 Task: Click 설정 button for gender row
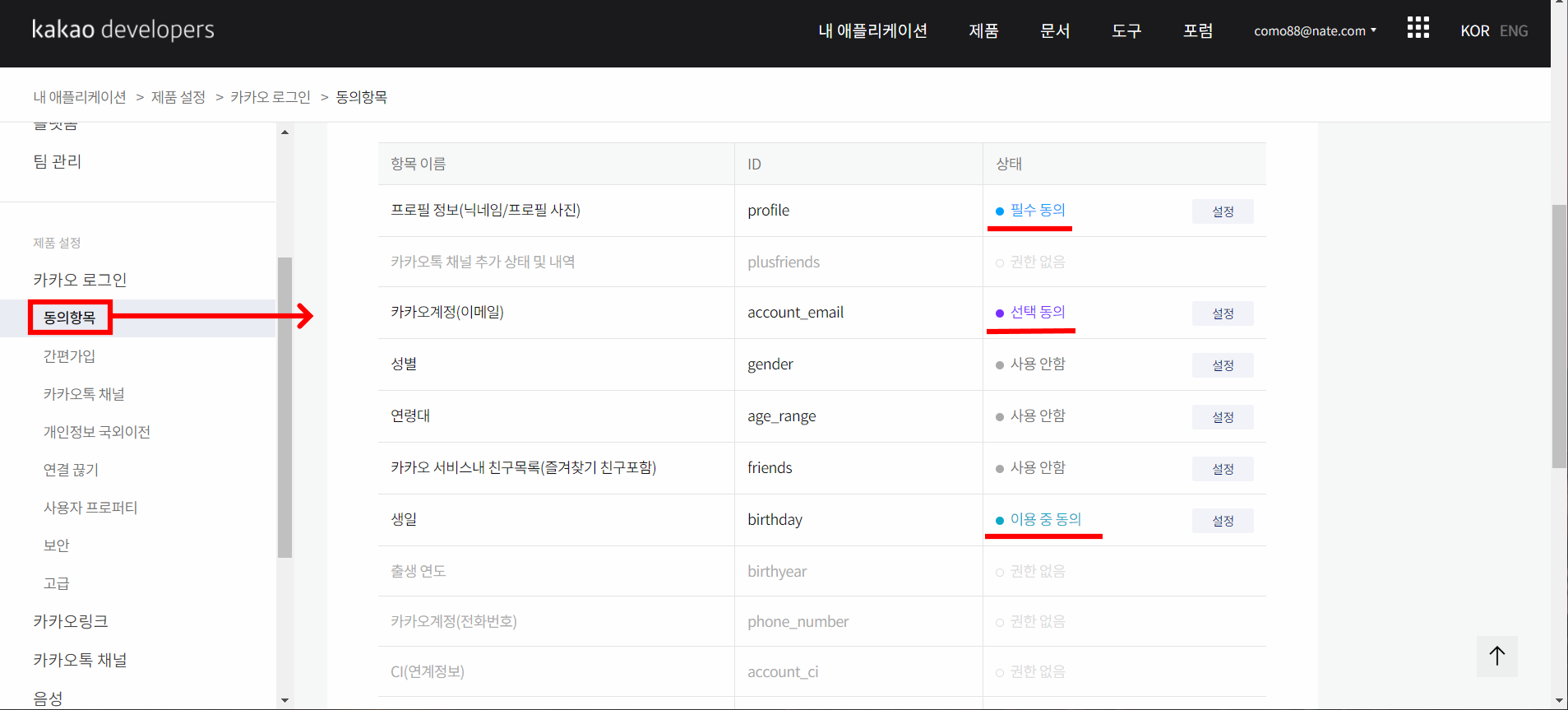1223,365
